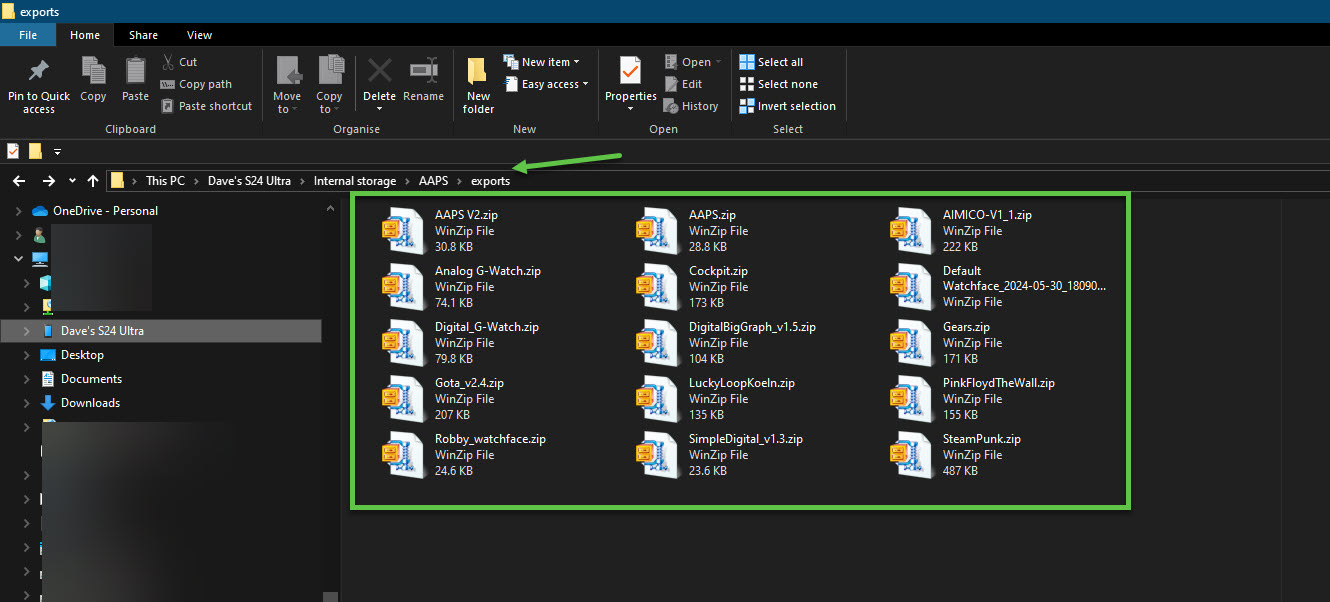Click the Paste icon

click(134, 78)
